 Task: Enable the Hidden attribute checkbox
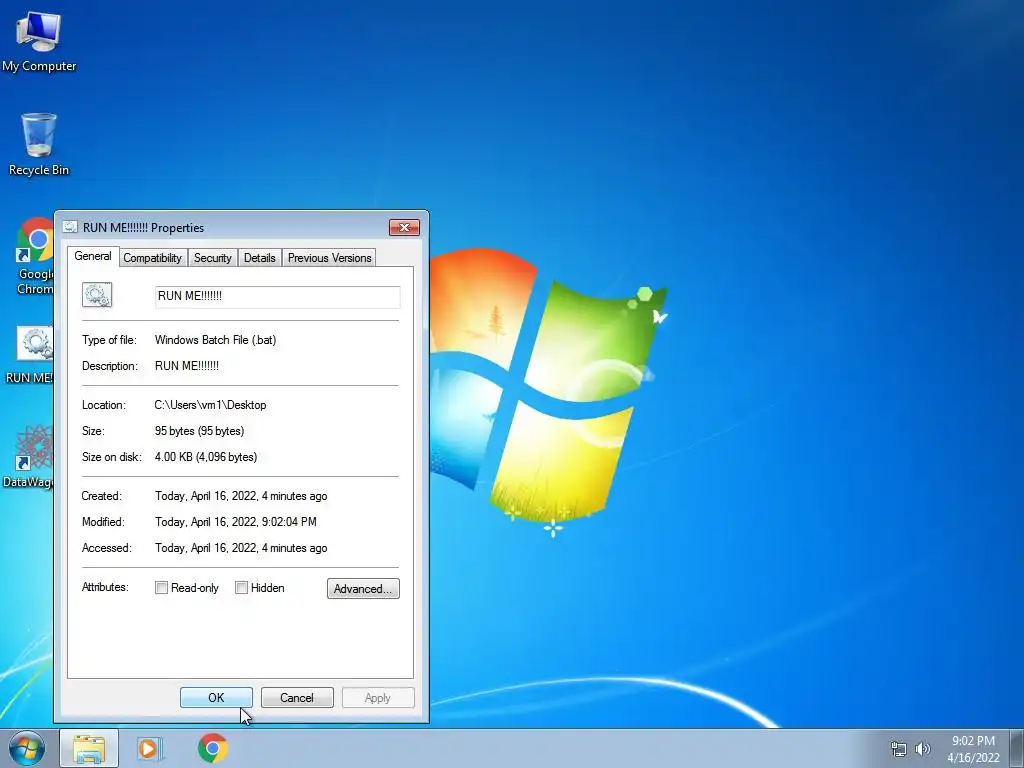tap(242, 588)
